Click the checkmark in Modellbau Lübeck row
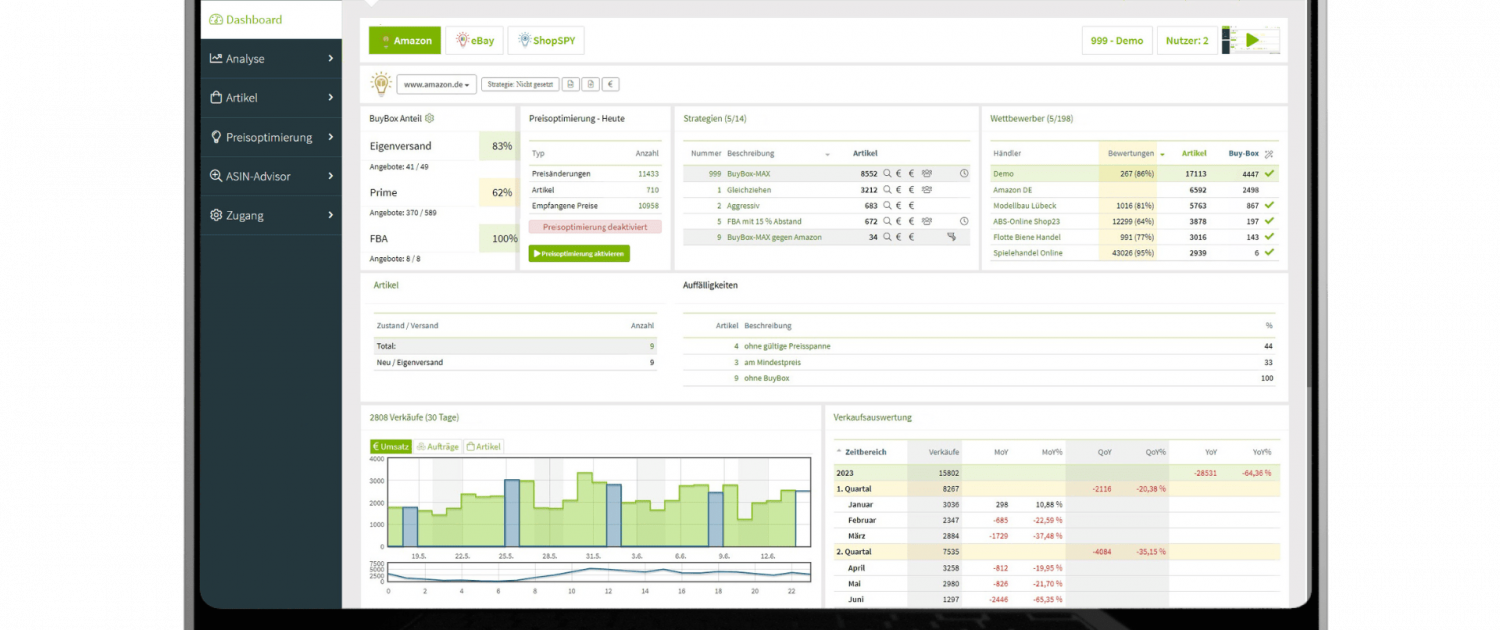 point(1270,205)
